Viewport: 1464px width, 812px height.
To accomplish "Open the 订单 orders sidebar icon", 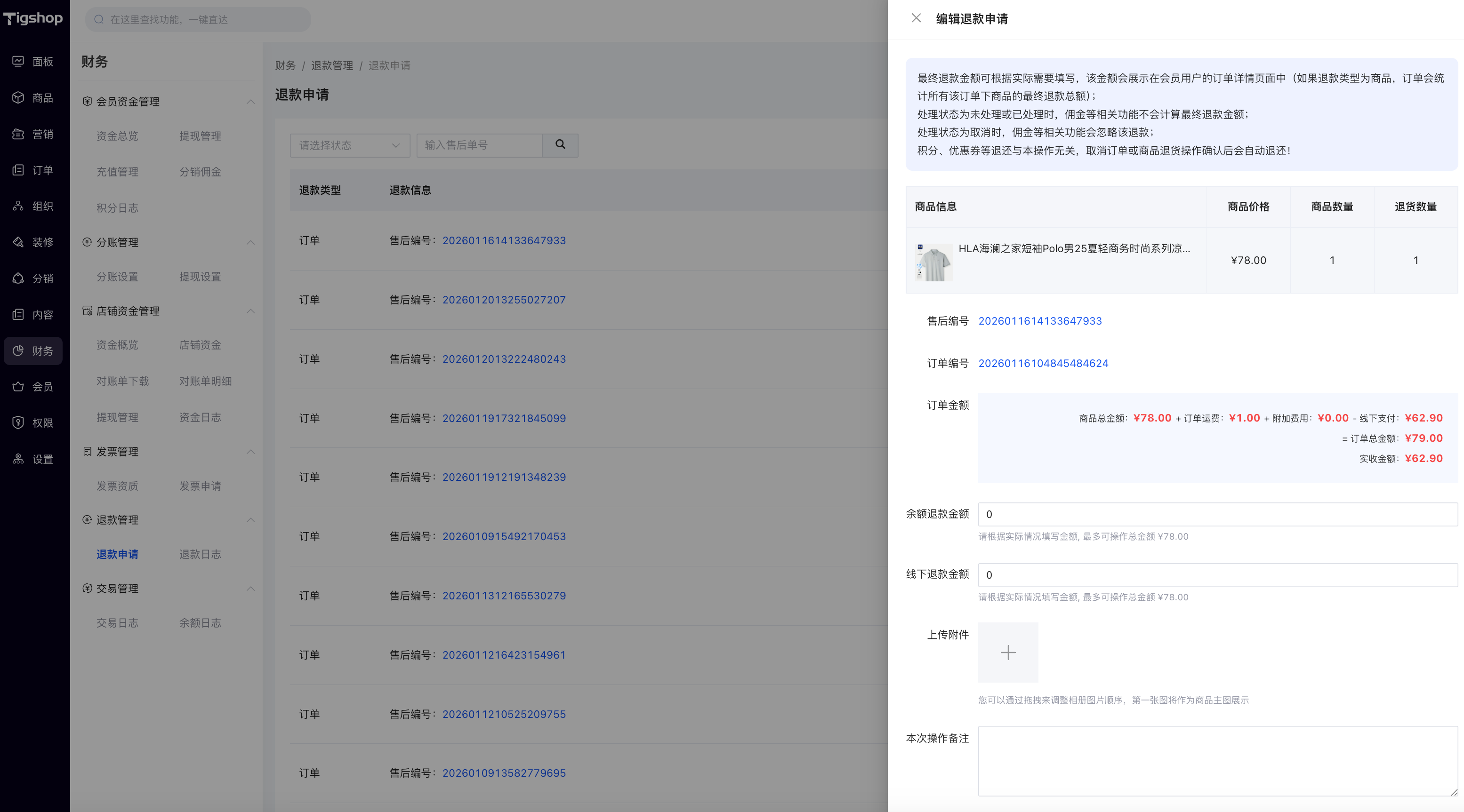I will pos(18,170).
